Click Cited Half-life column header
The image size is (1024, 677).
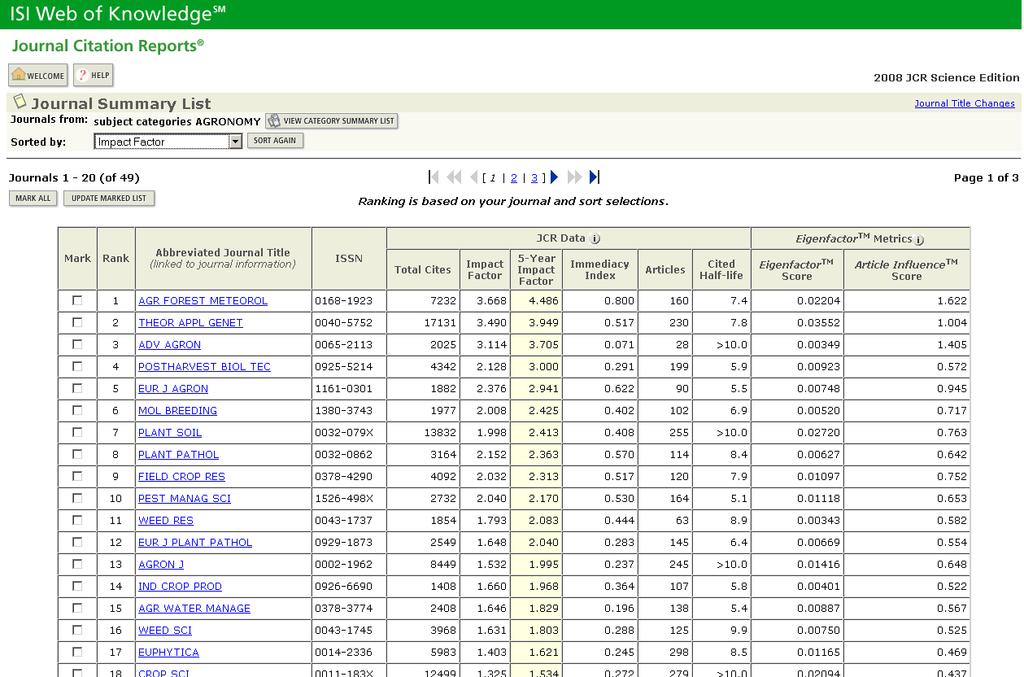pos(721,270)
